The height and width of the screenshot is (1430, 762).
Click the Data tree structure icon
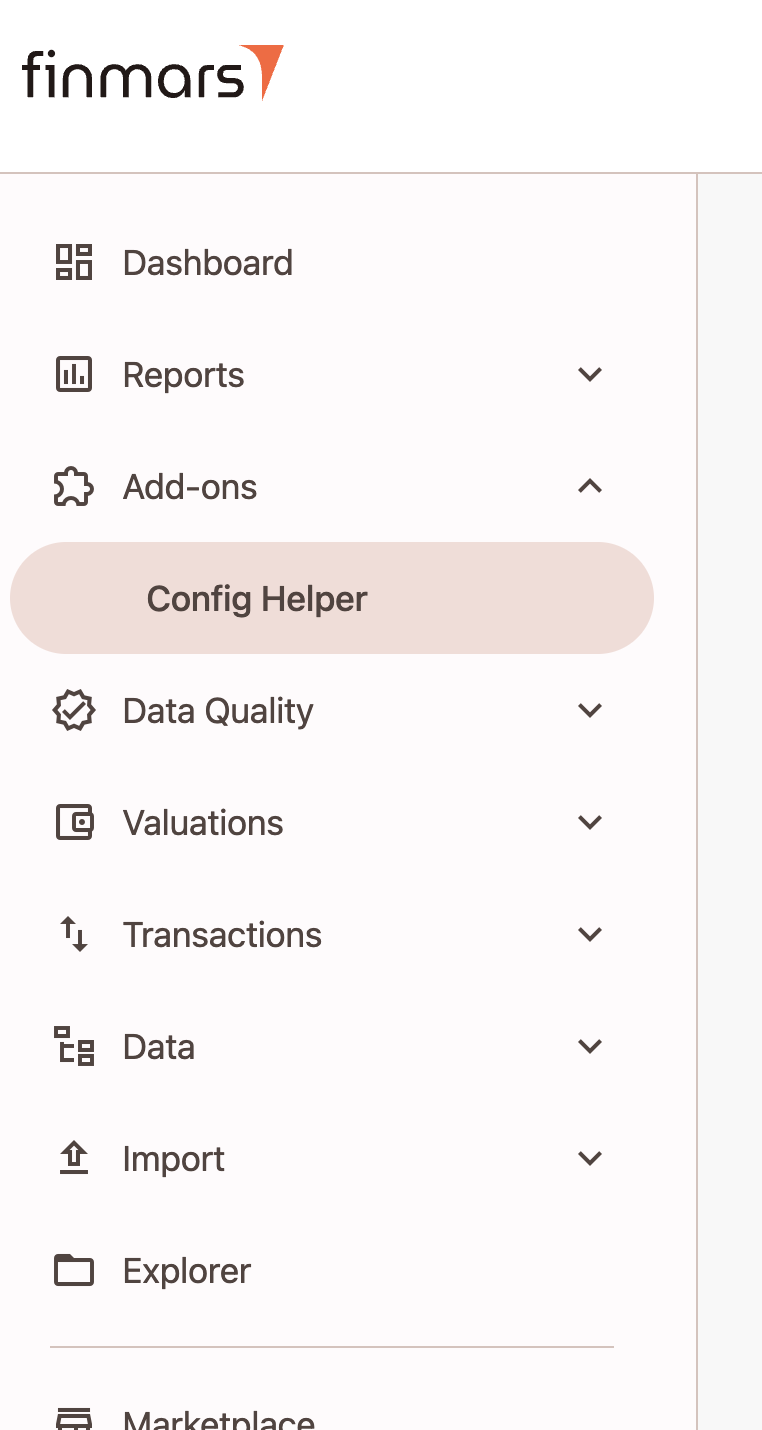pos(73,1047)
